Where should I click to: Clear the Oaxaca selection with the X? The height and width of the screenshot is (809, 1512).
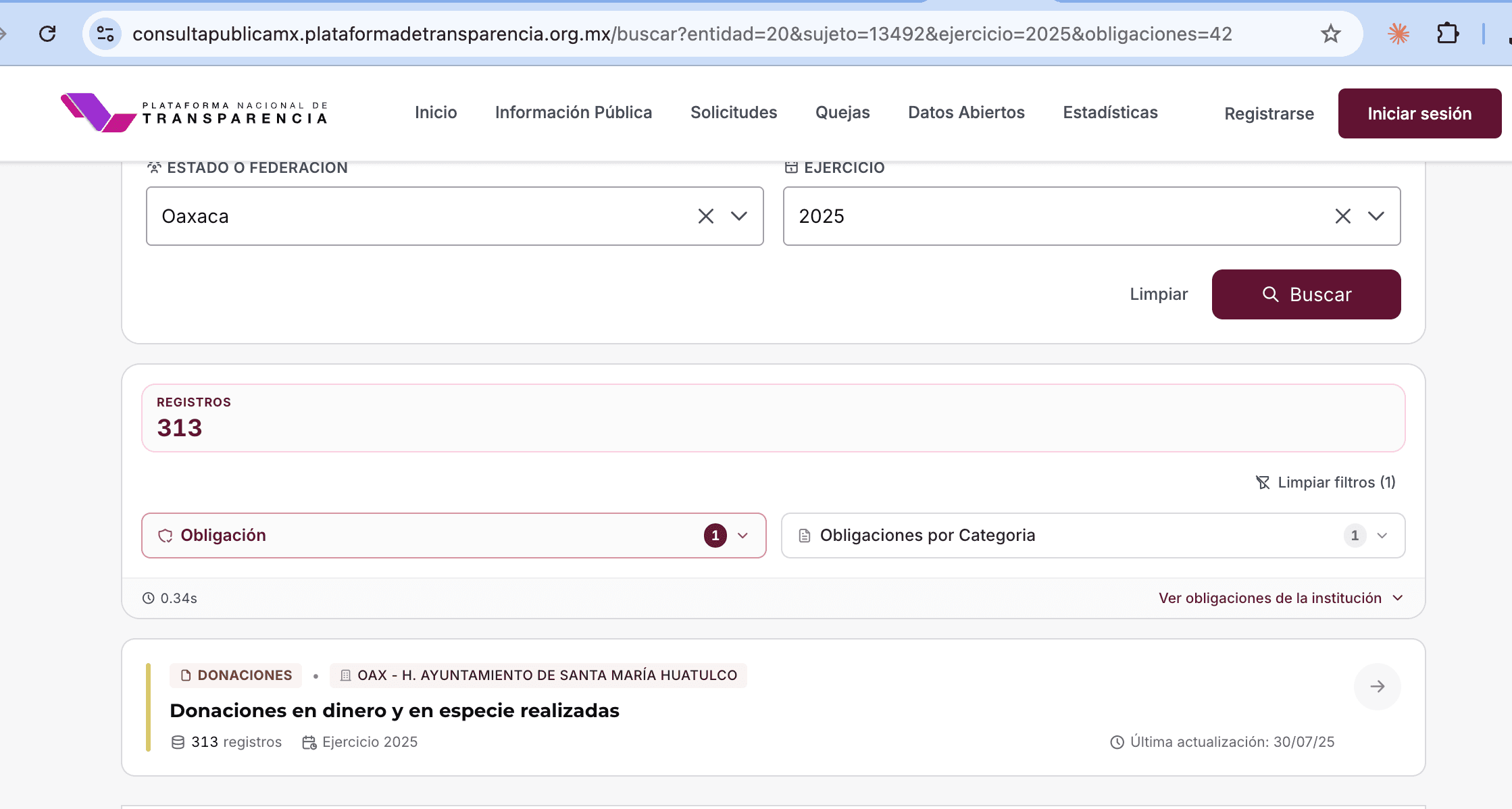(706, 216)
